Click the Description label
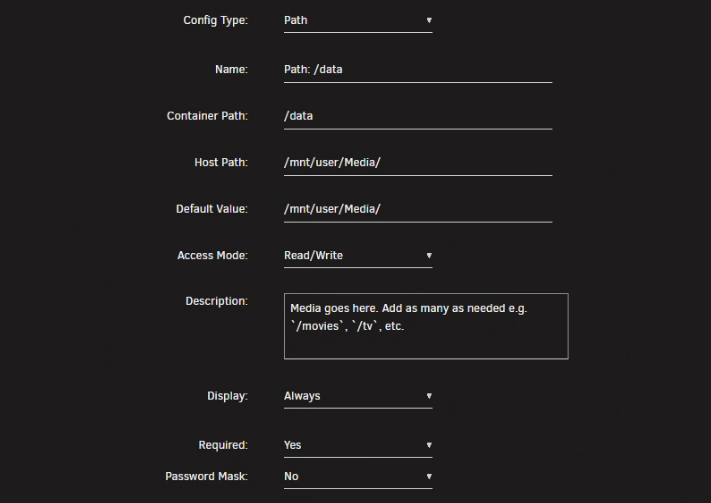Image resolution: width=711 pixels, height=503 pixels. [216, 301]
